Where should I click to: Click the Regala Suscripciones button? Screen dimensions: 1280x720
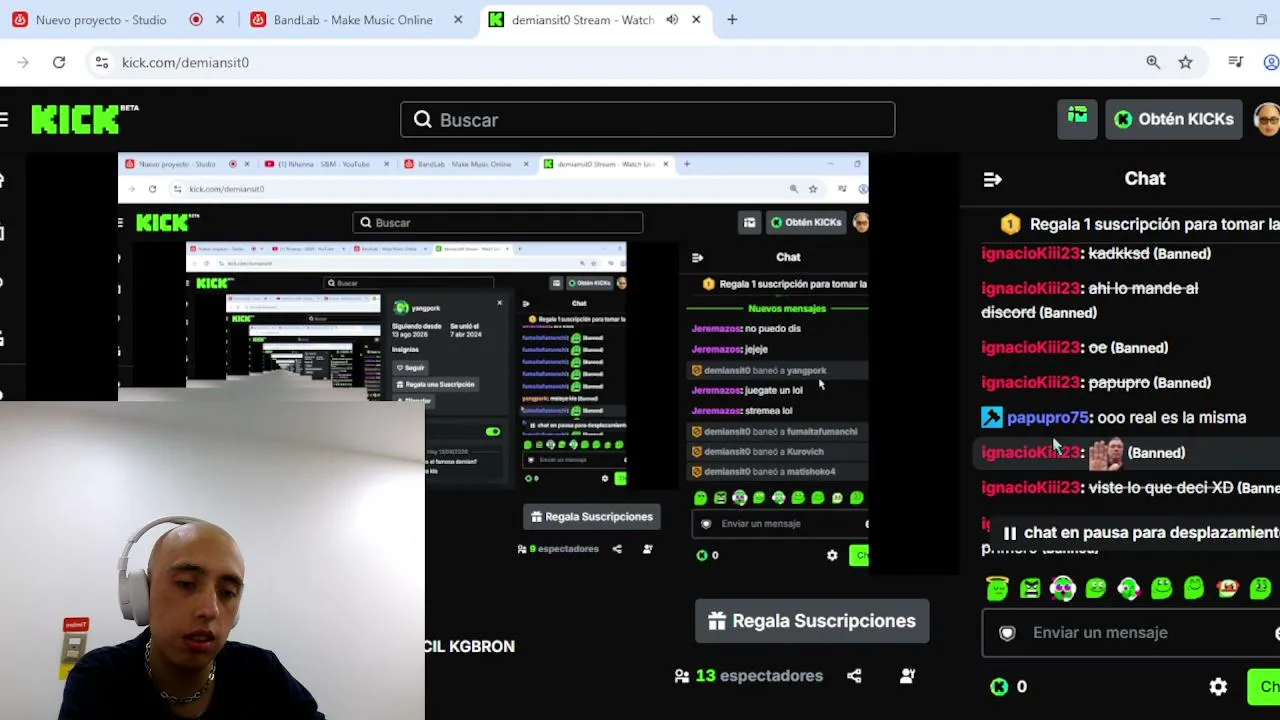(812, 621)
